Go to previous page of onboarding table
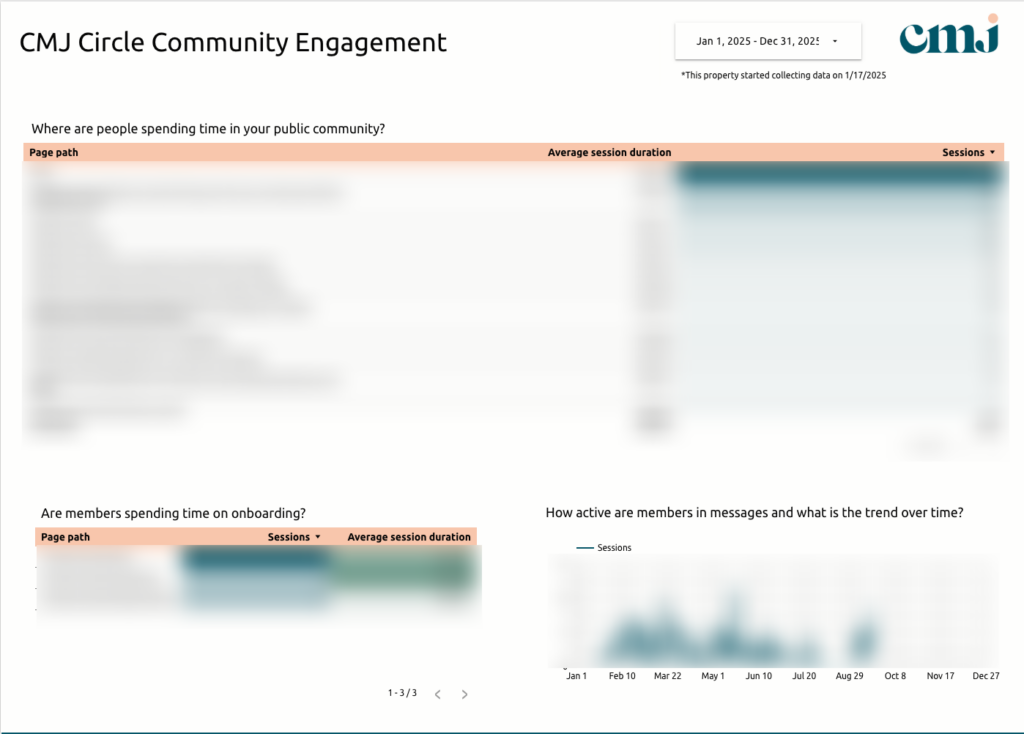Viewport: 1024px width, 734px height. (x=438, y=694)
